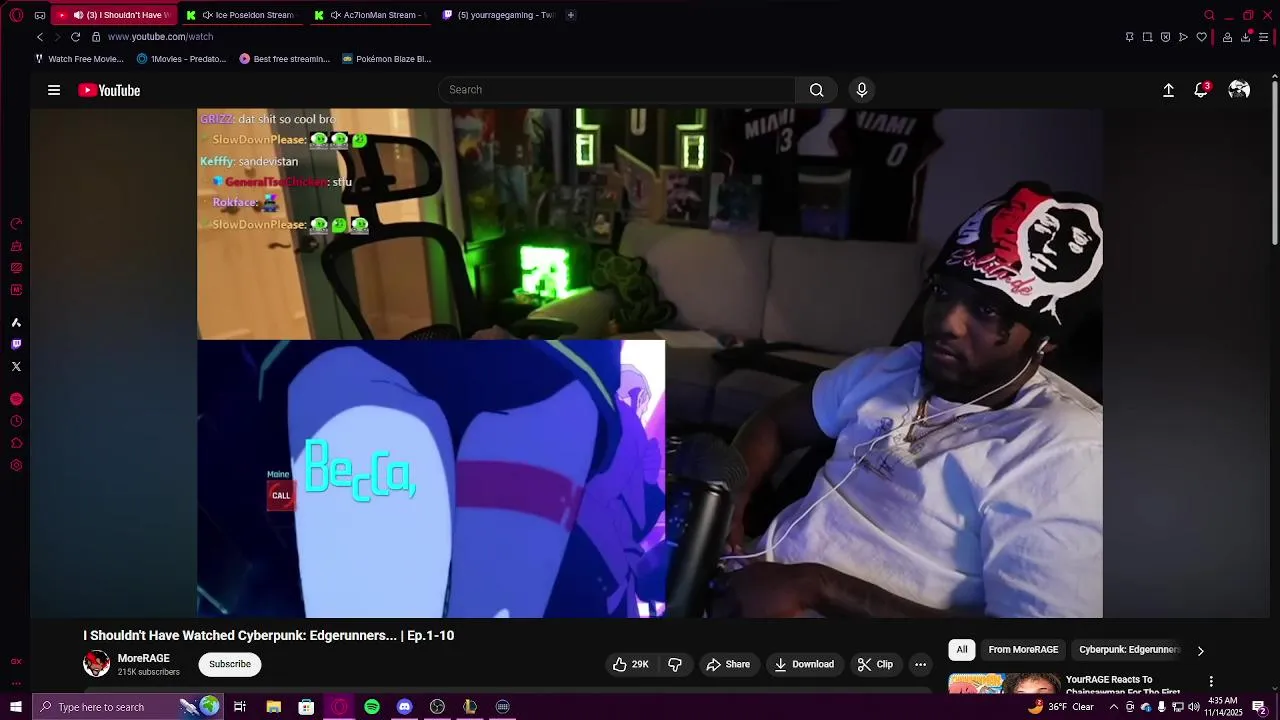The image size is (1280, 720).
Task: Like the video with 29K likes
Action: point(630,664)
